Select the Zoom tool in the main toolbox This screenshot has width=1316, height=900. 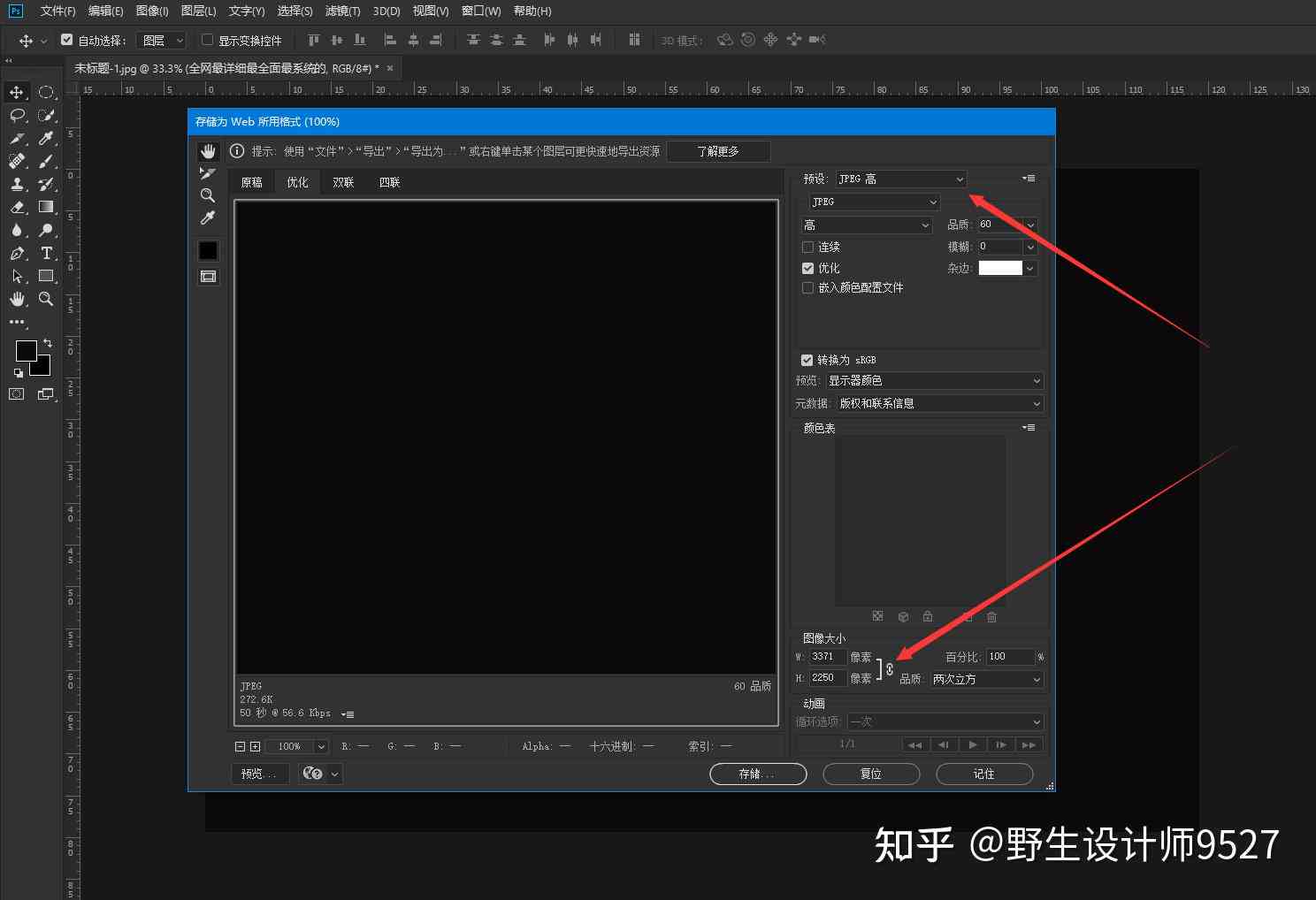(46, 299)
